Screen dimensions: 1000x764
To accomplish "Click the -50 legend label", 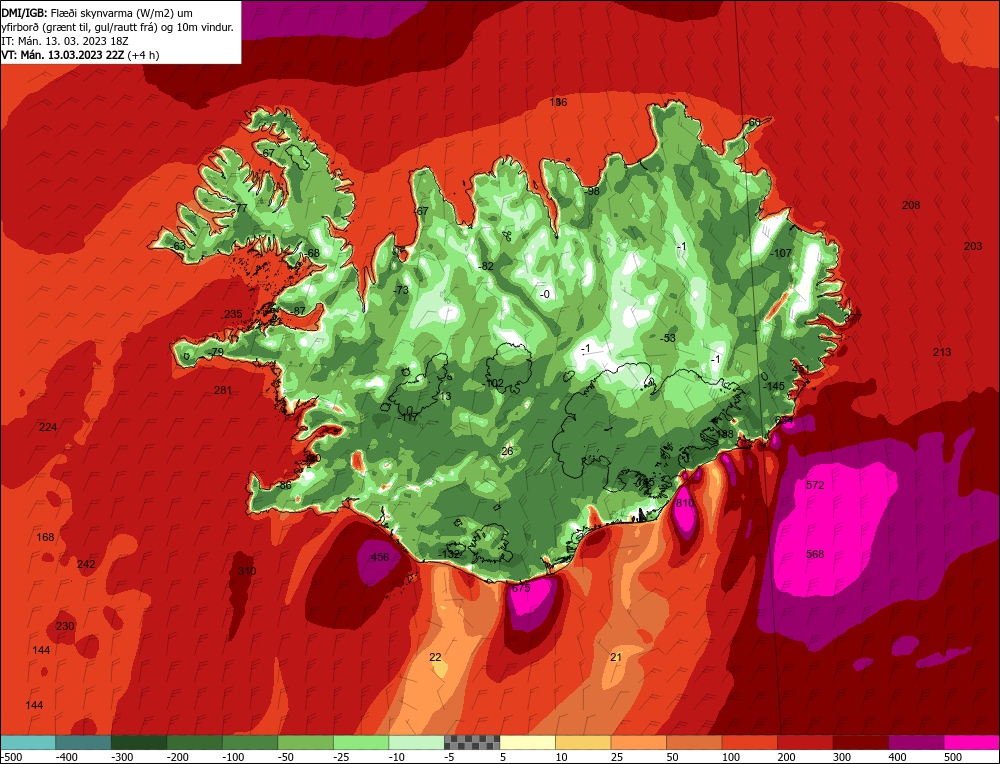I will coord(286,757).
